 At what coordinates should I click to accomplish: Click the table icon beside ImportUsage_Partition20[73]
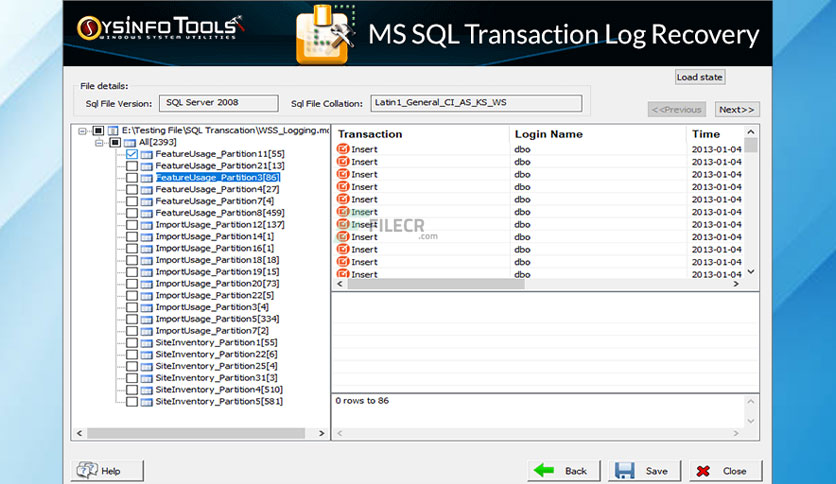[147, 284]
